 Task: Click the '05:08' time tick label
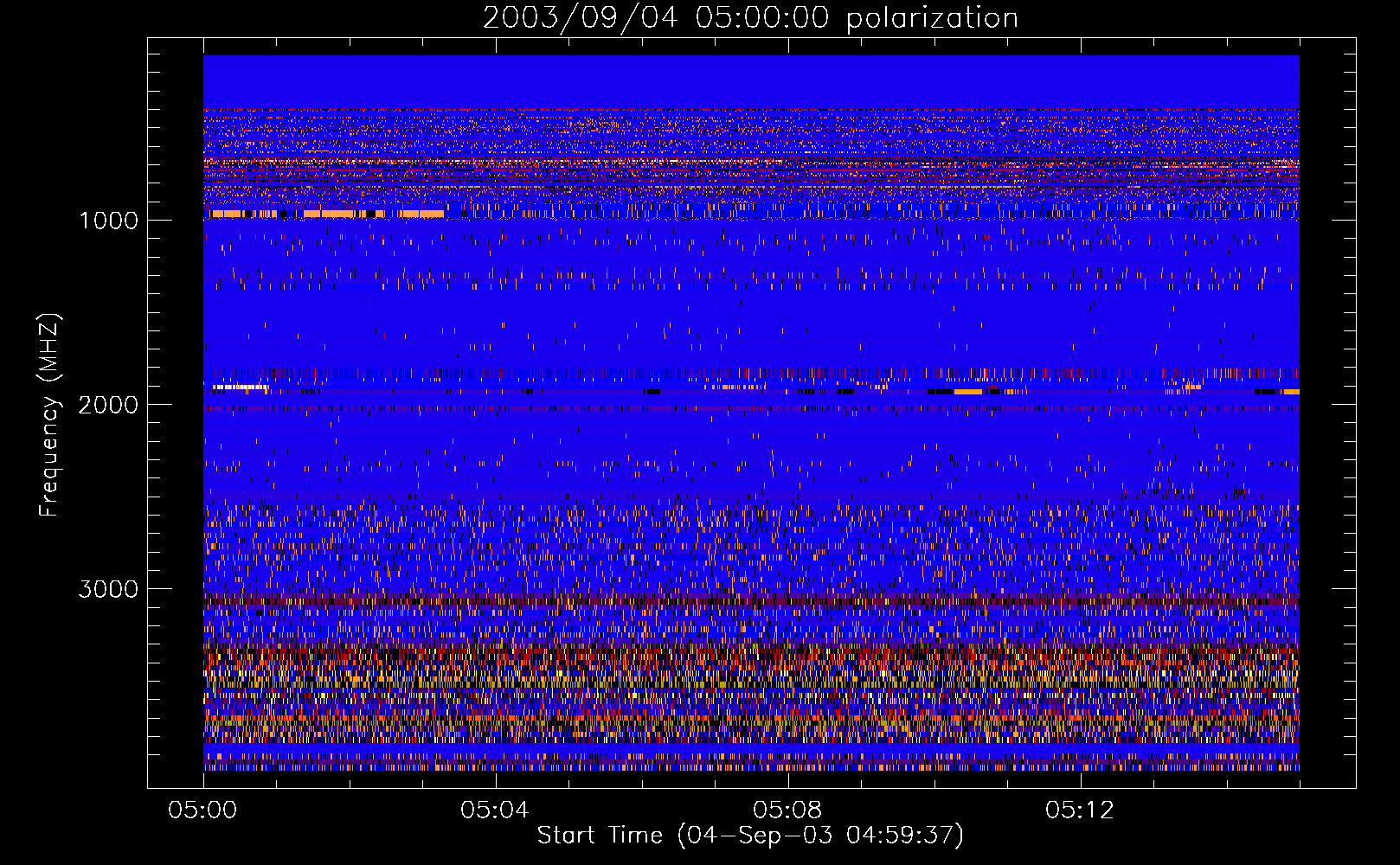coord(787,811)
